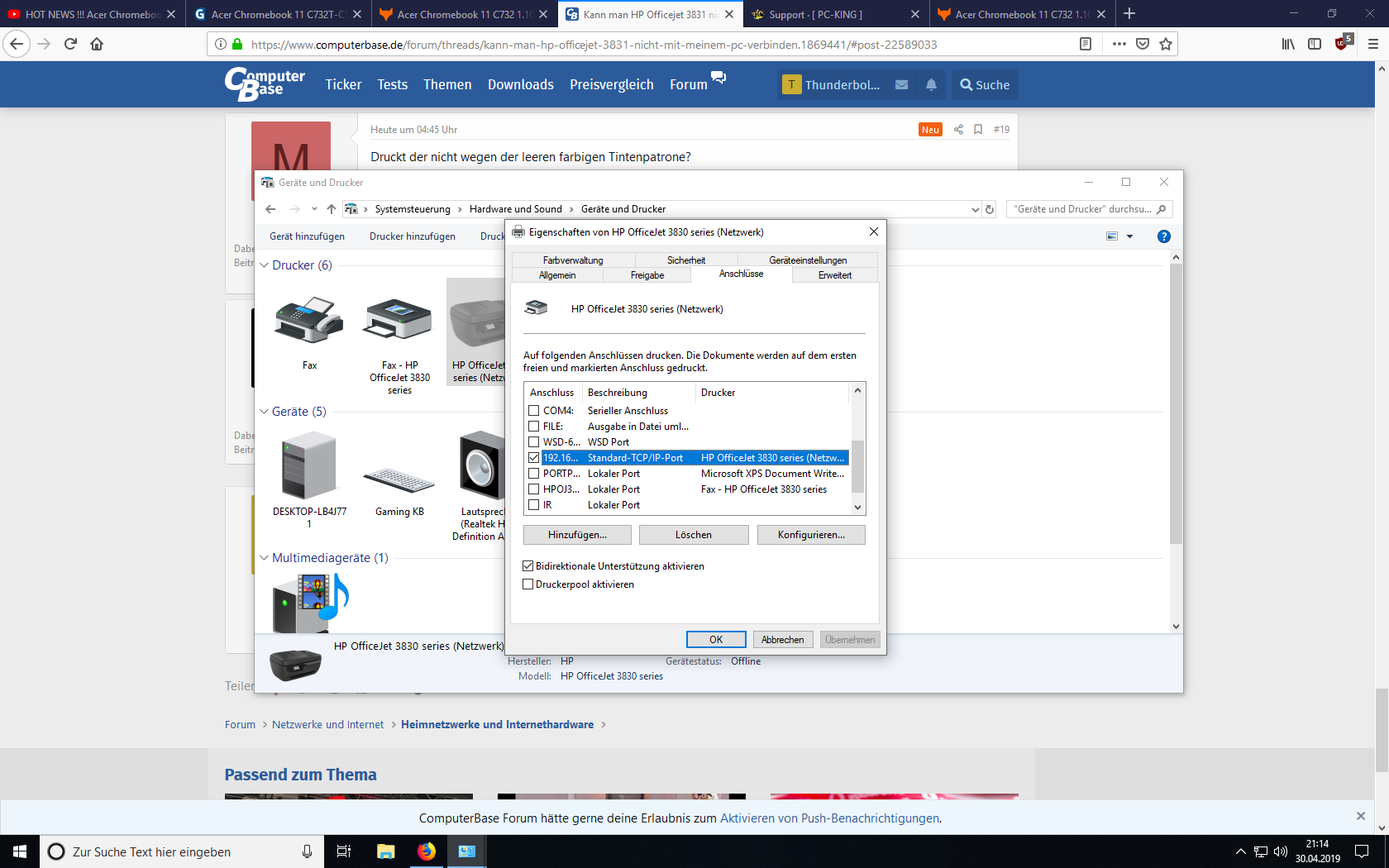Show hidden system tray icons
The height and width of the screenshot is (868, 1389).
click(1240, 851)
